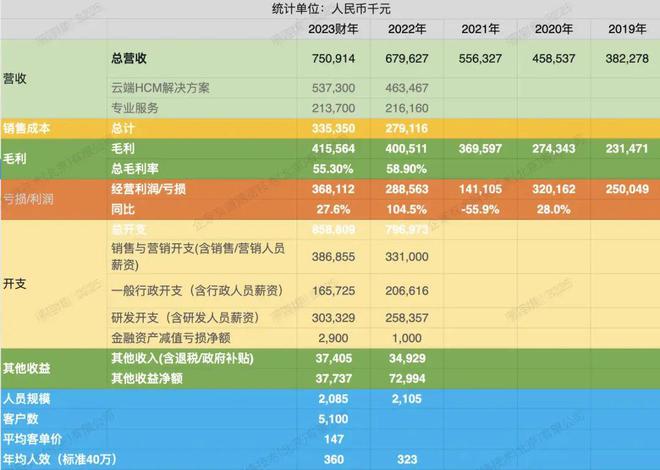Click the 2021年 column header

[480, 29]
